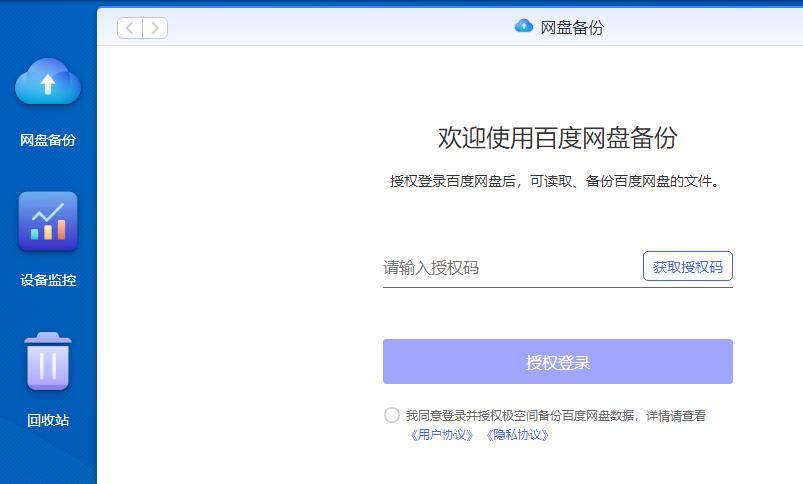The height and width of the screenshot is (484, 803).
Task: Select the 设备监控 sidebar label
Action: coord(48,280)
